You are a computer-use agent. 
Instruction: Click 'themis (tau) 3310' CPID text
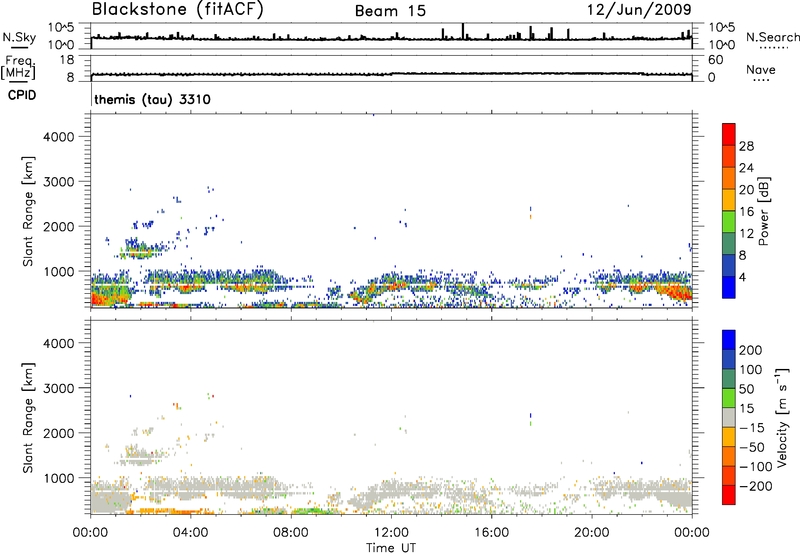pos(153,99)
